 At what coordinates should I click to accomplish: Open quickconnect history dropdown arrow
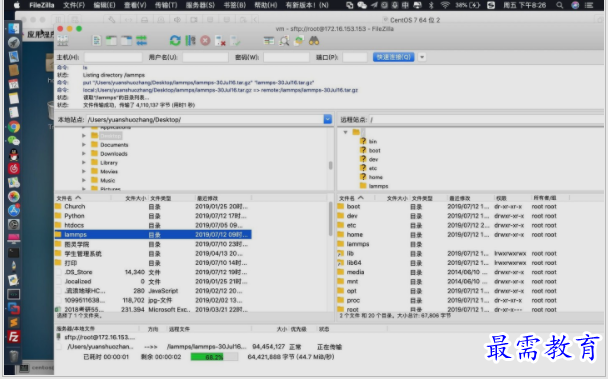tap(422, 57)
